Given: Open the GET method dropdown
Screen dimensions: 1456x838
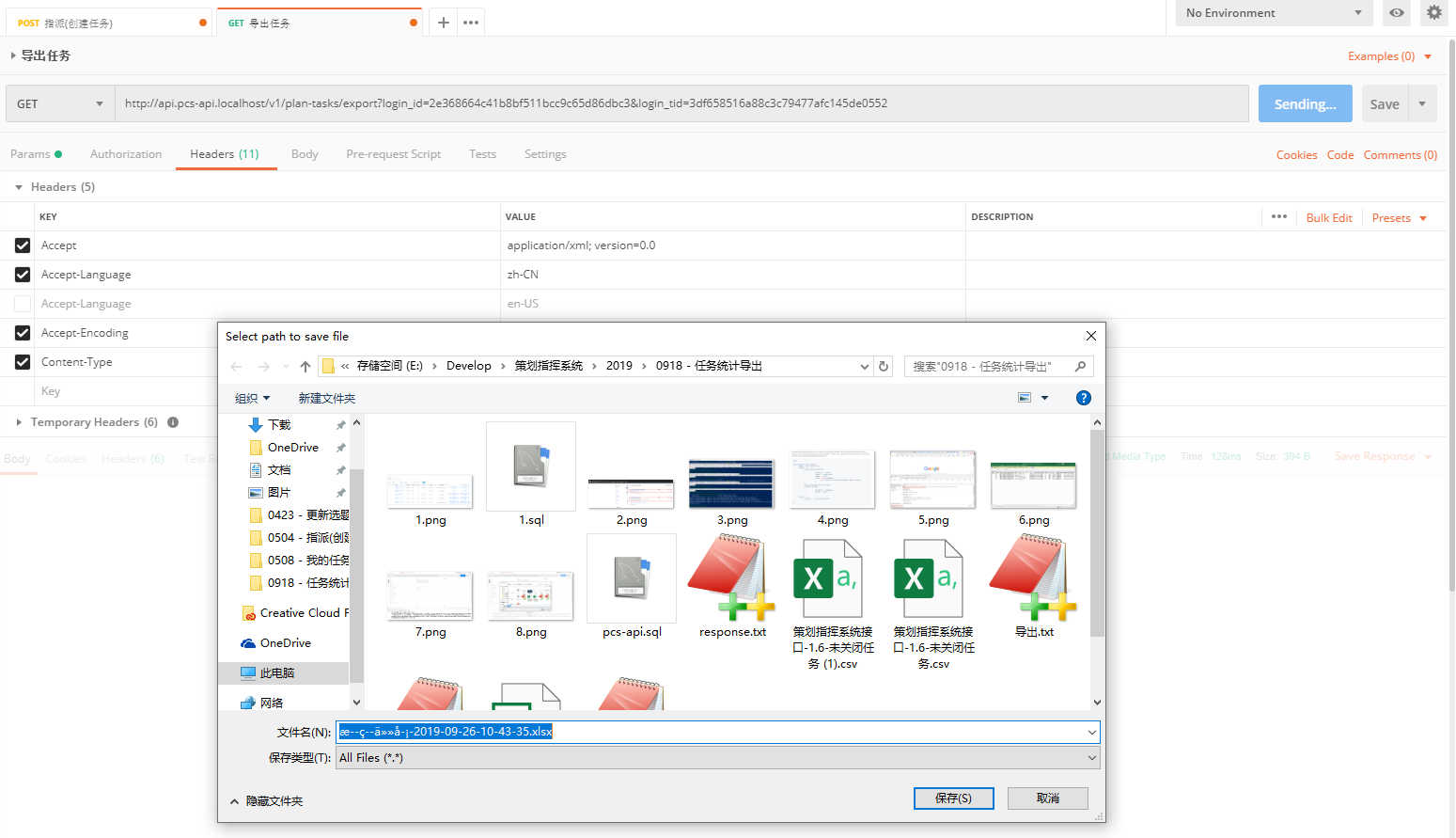Looking at the screenshot, I should (x=60, y=104).
